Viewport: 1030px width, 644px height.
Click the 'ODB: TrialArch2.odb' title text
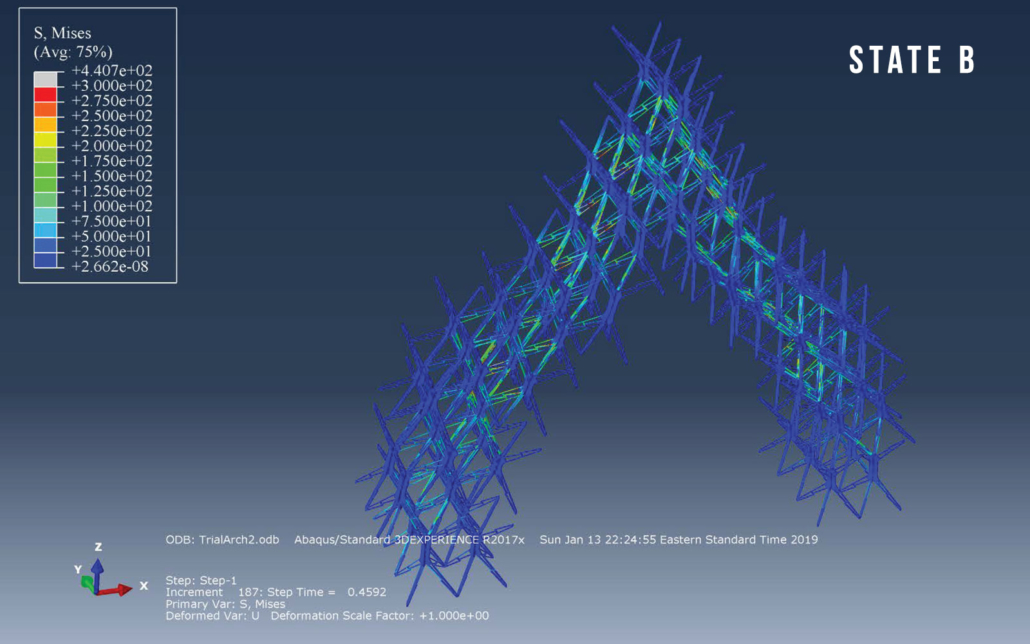(225, 540)
